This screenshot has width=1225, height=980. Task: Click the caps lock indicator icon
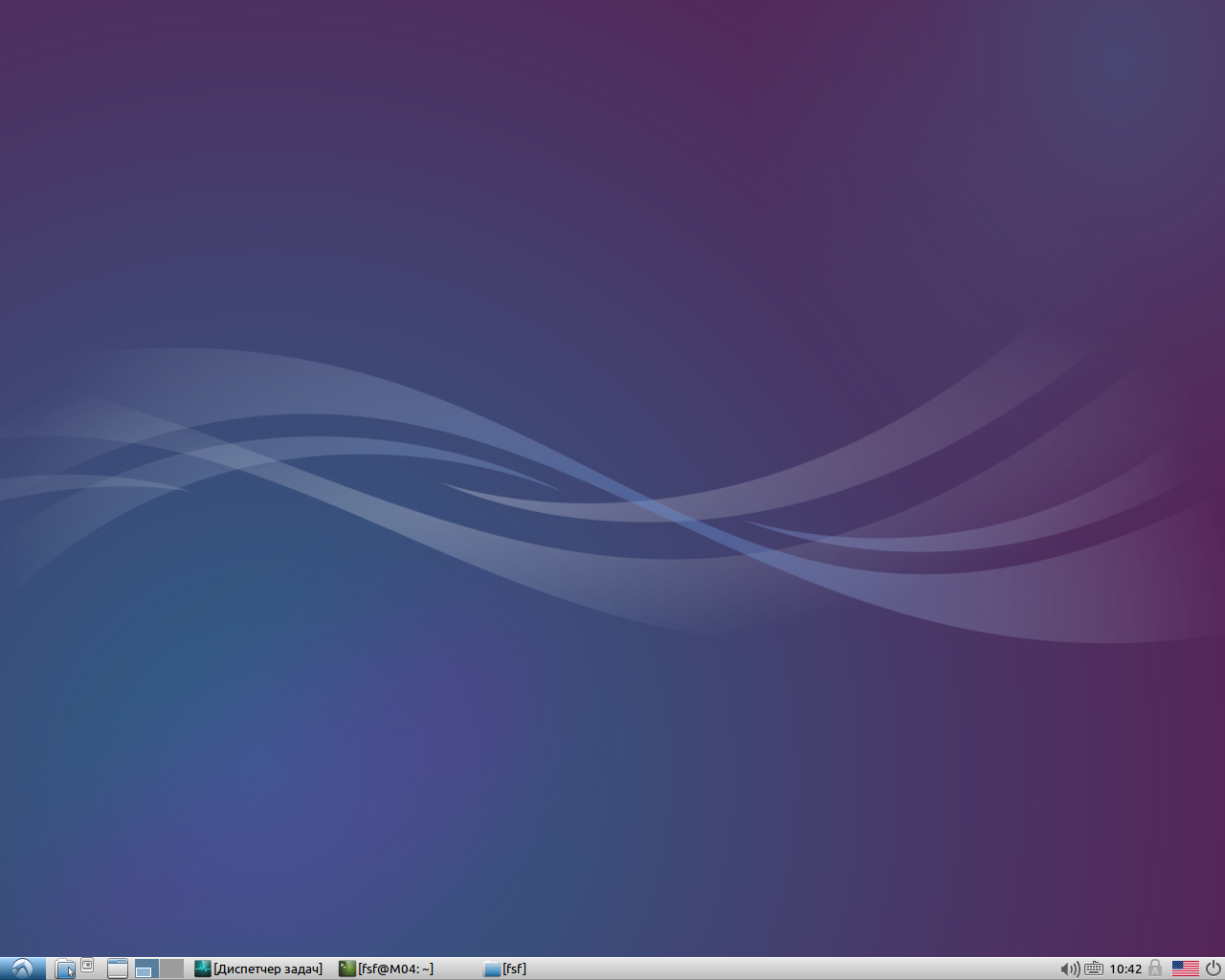(x=1155, y=969)
